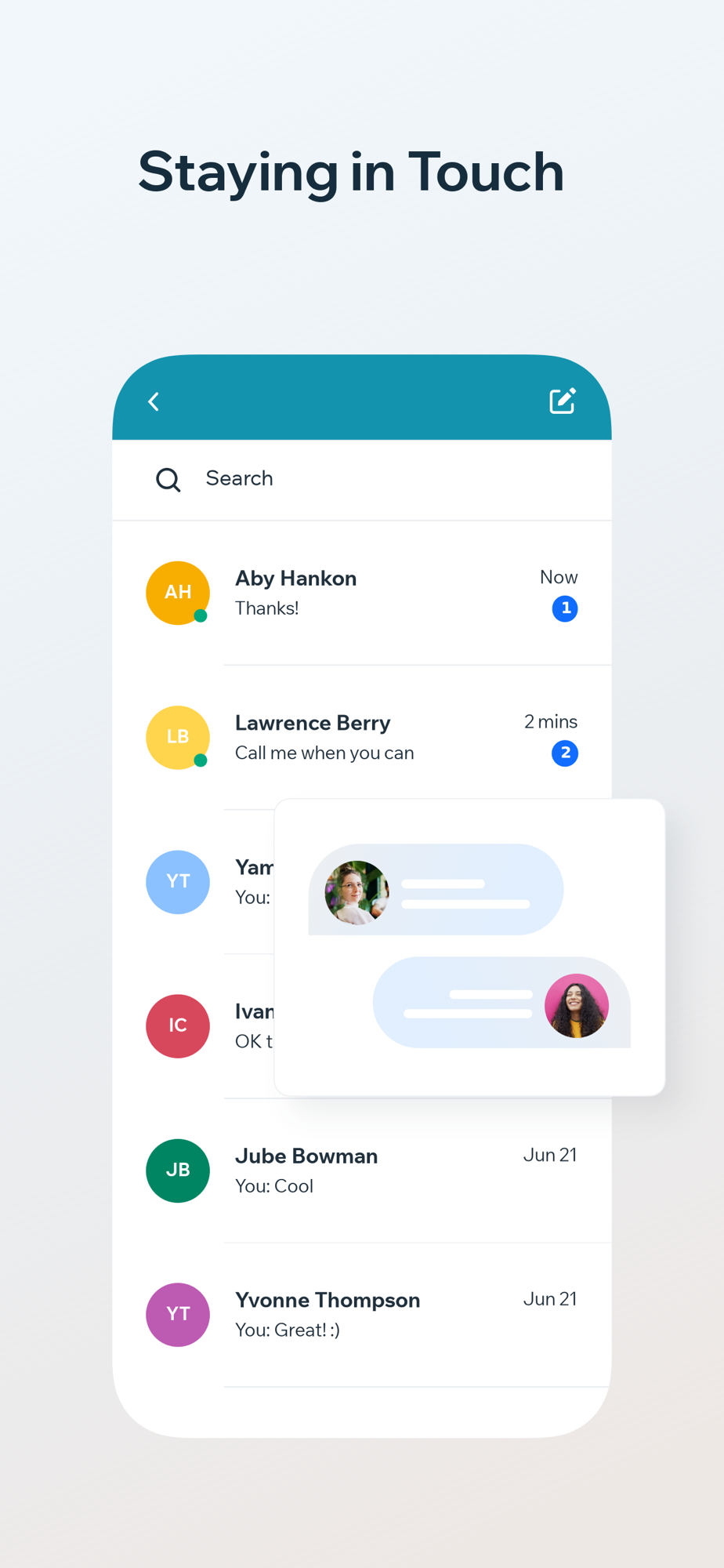The width and height of the screenshot is (724, 1568).
Task: Tap the back arrow in header
Action: tap(154, 402)
